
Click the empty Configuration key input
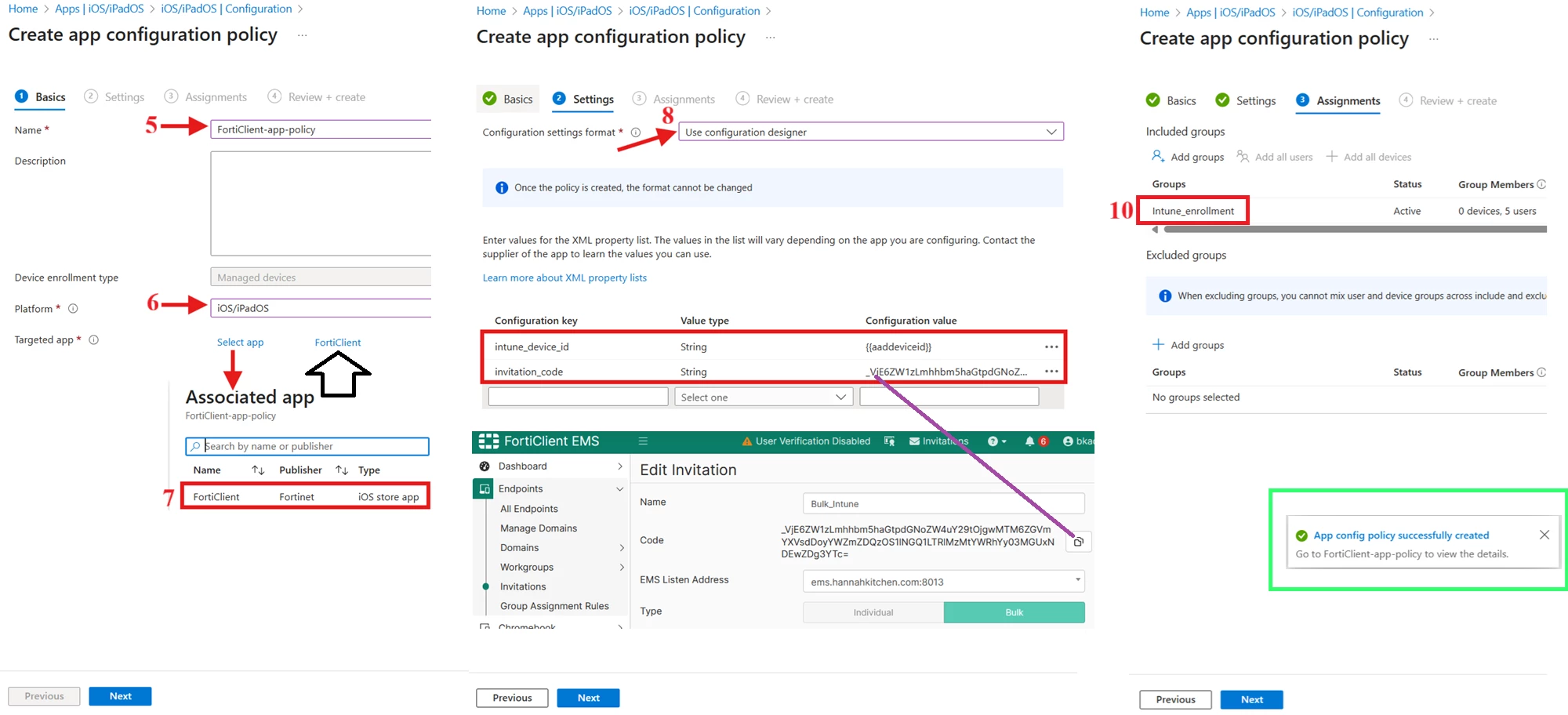578,397
